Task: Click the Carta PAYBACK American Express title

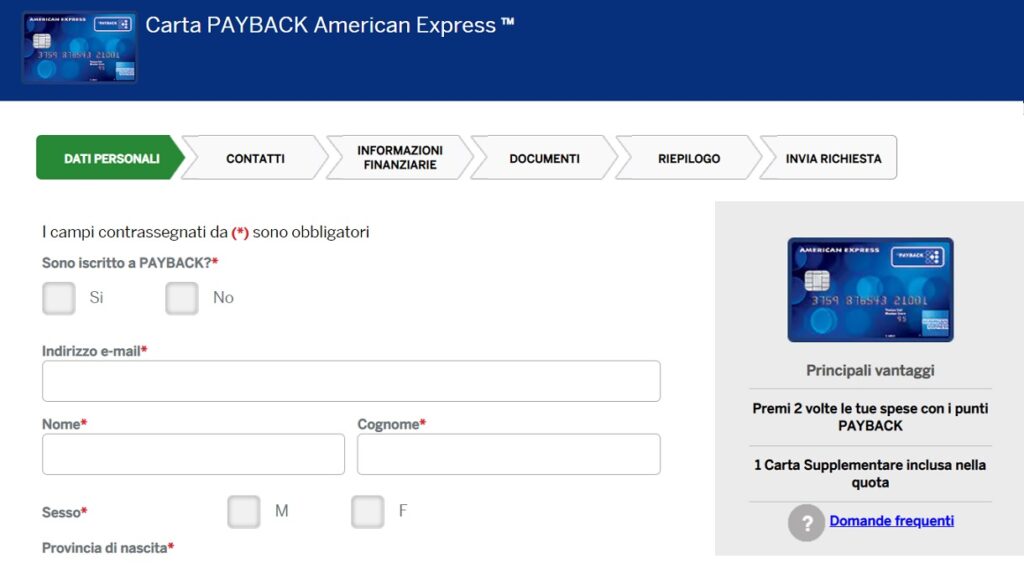Action: point(330,25)
